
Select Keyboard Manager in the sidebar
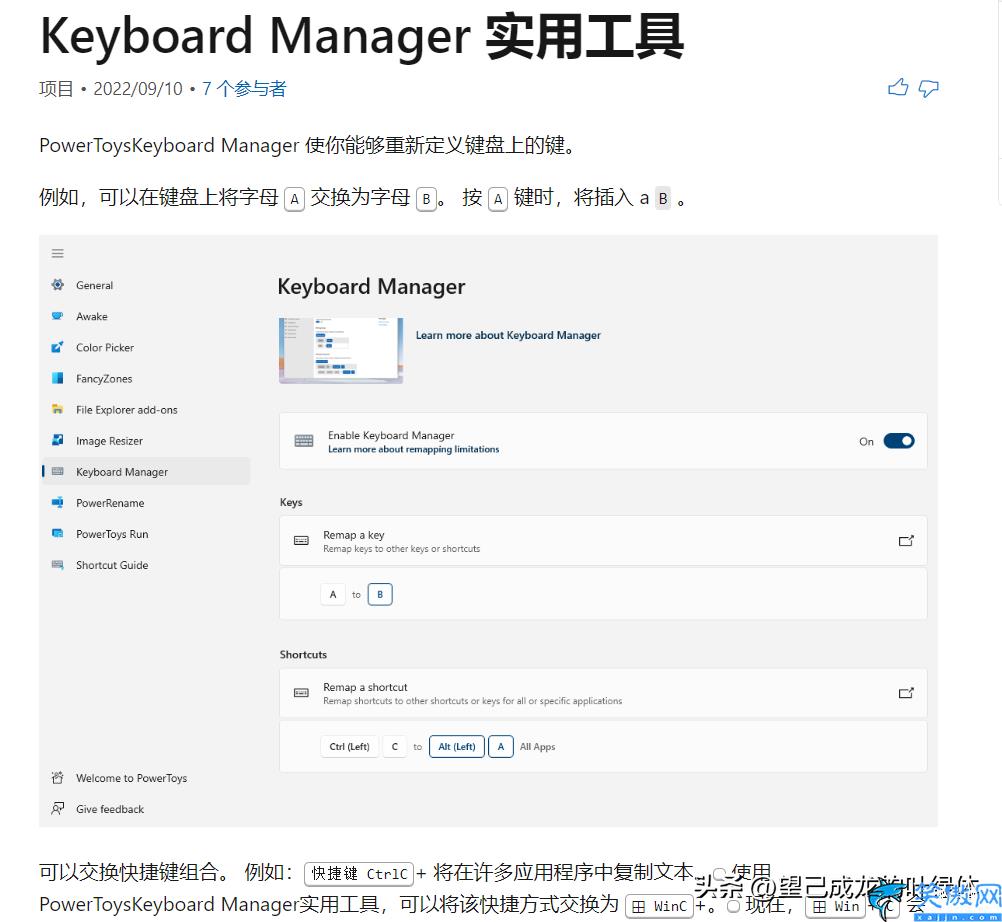tap(146, 472)
